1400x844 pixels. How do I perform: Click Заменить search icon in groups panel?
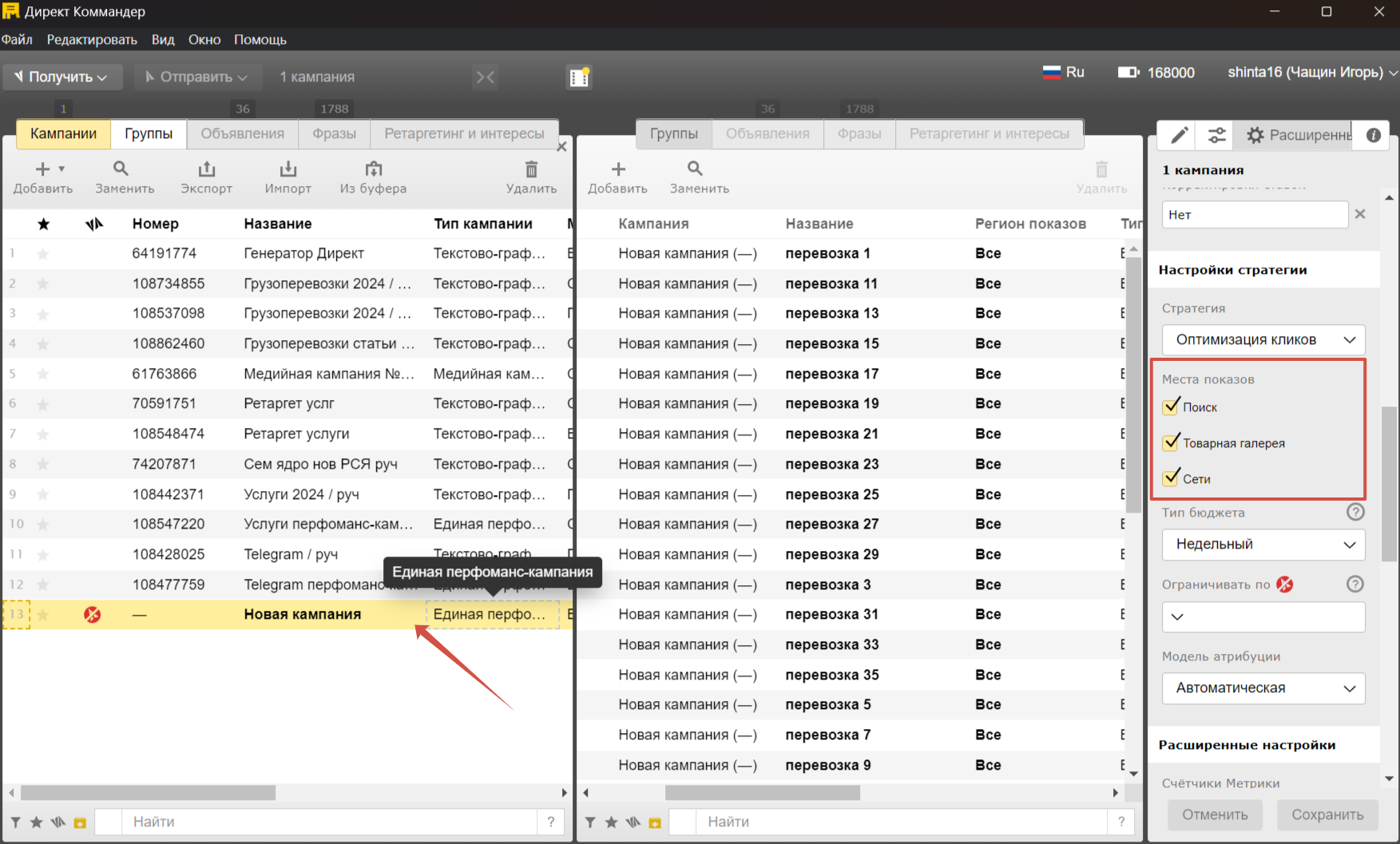pos(696,168)
